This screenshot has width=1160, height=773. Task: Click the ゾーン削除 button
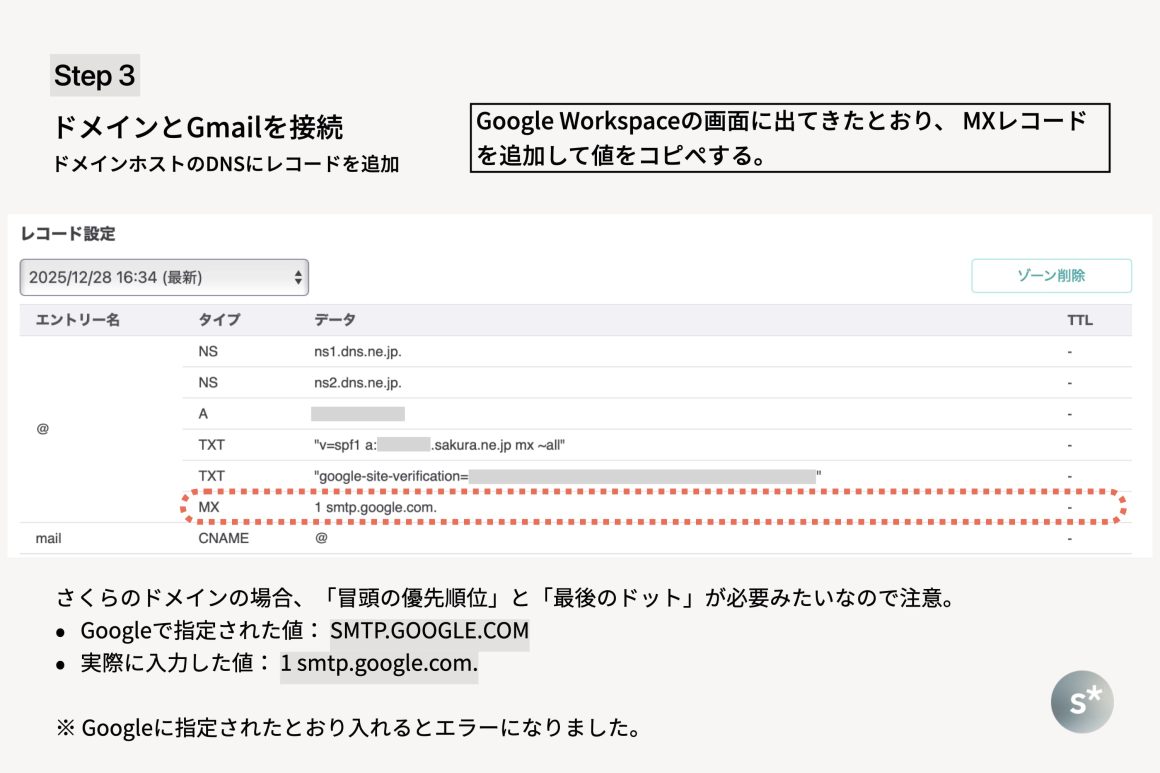(1051, 275)
